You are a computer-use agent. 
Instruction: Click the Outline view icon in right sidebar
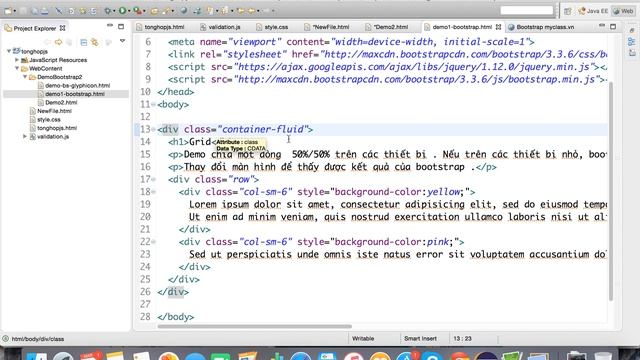632,42
